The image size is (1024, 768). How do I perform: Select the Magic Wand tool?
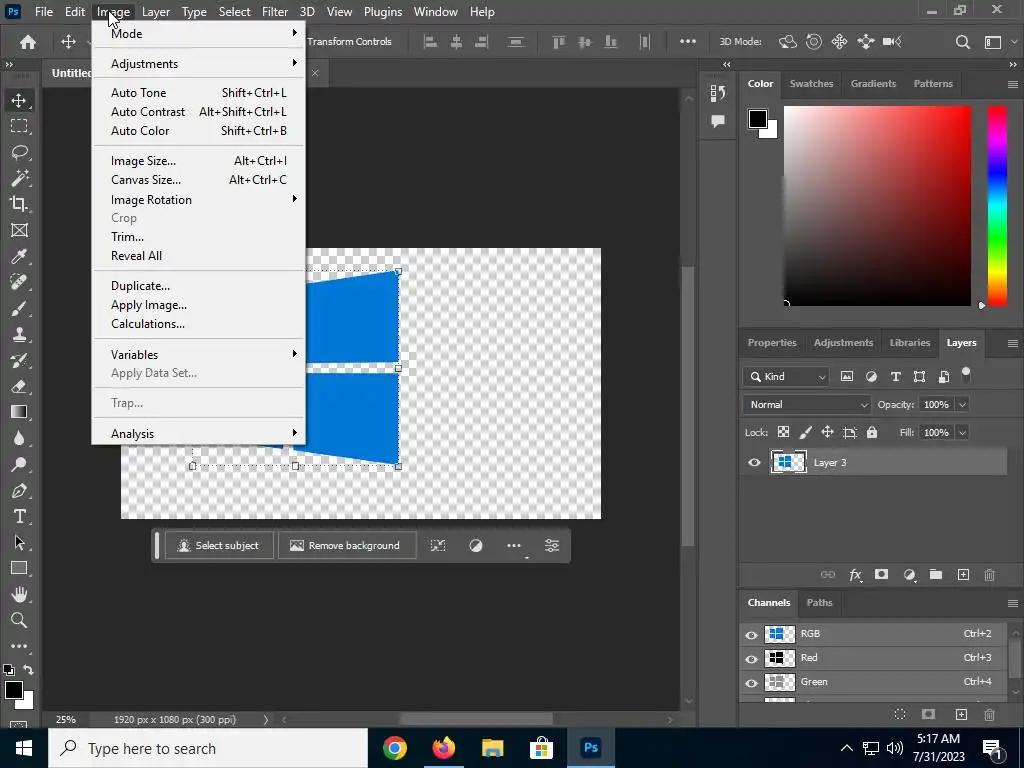[19, 178]
